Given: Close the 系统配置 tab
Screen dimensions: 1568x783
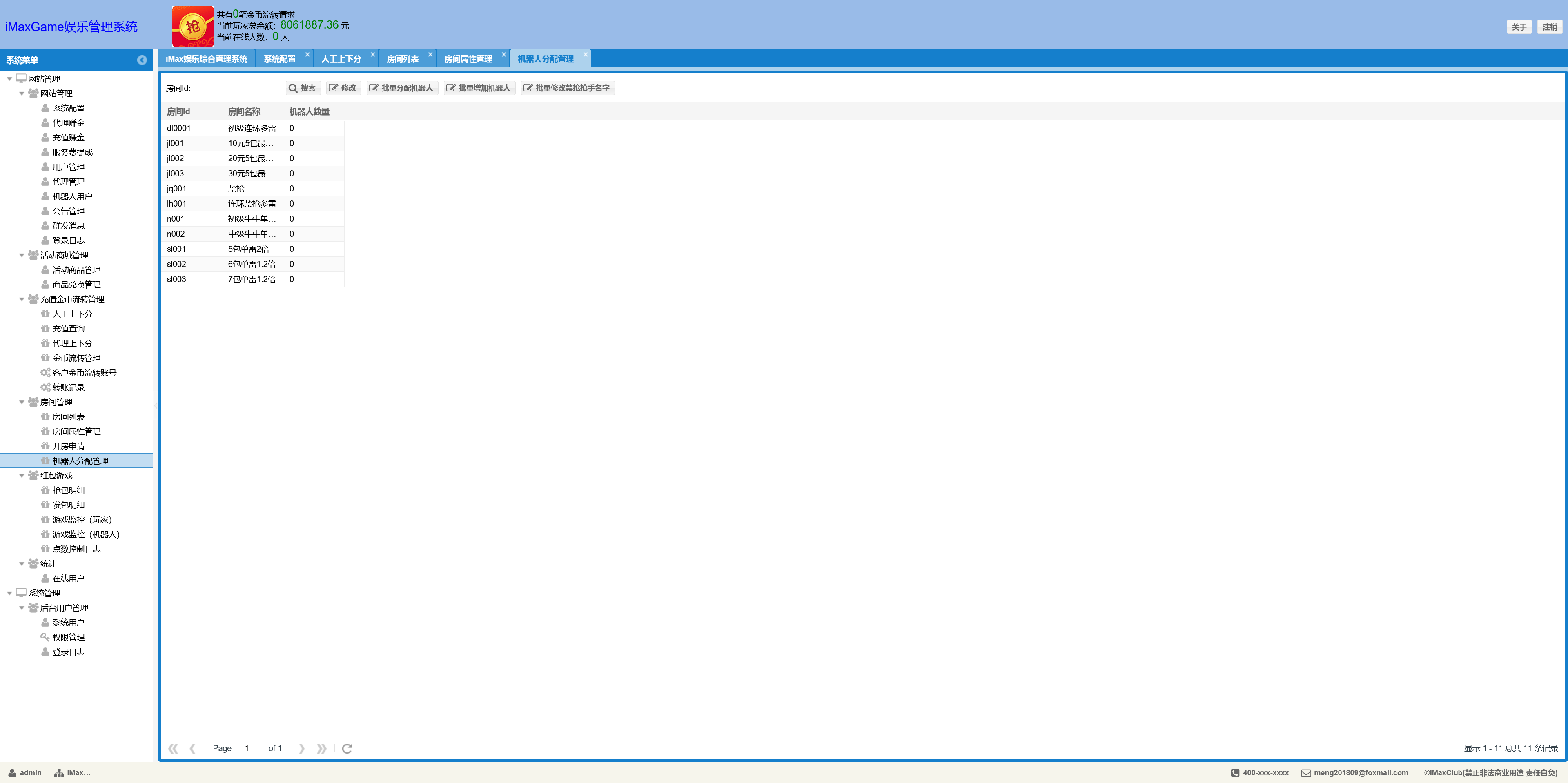Looking at the screenshot, I should [307, 54].
